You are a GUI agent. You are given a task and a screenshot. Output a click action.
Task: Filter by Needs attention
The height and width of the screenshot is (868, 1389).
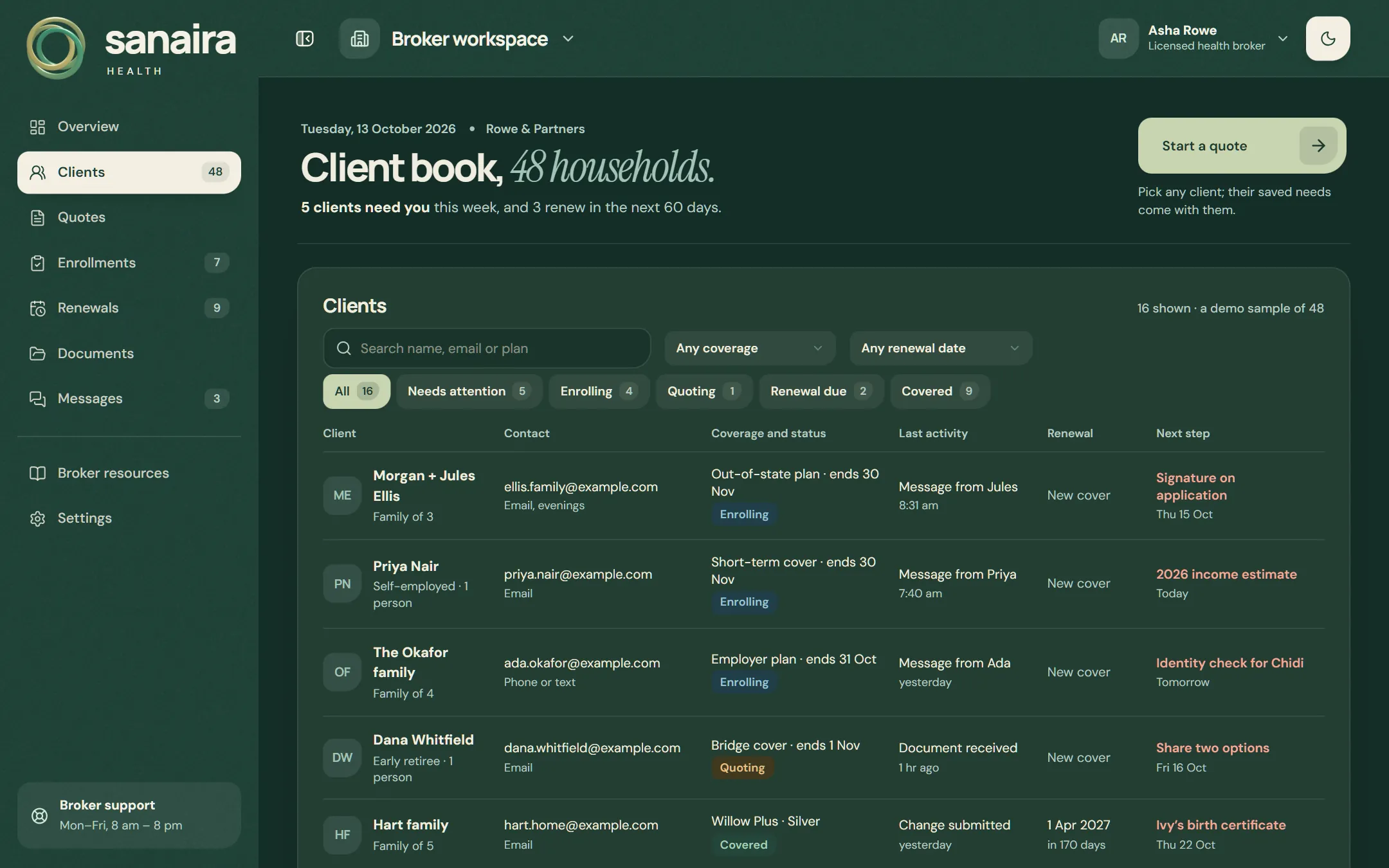469,391
